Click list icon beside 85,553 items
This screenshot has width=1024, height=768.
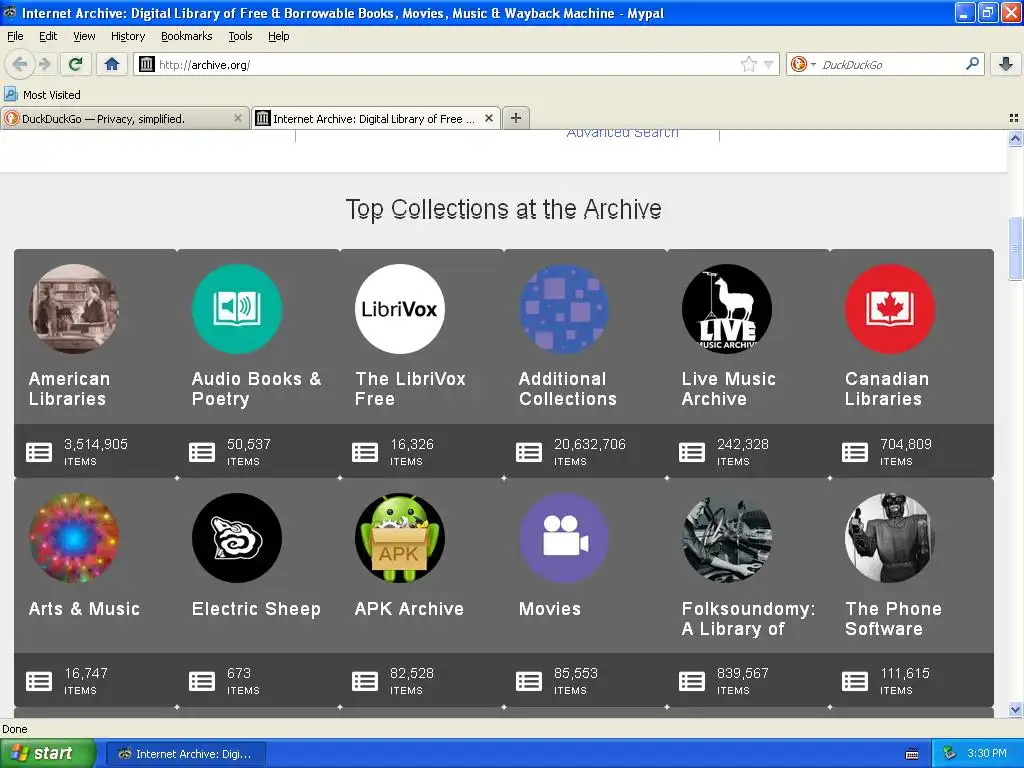[x=529, y=681]
